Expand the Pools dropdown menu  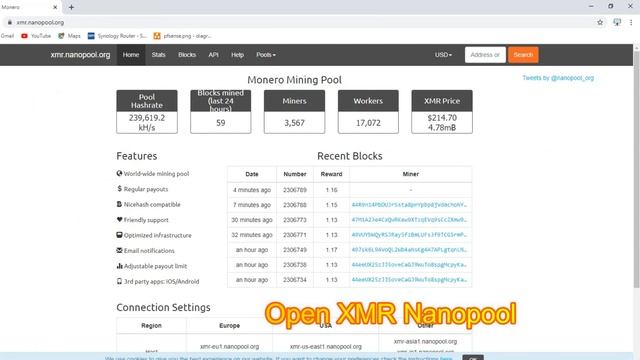[x=266, y=55]
